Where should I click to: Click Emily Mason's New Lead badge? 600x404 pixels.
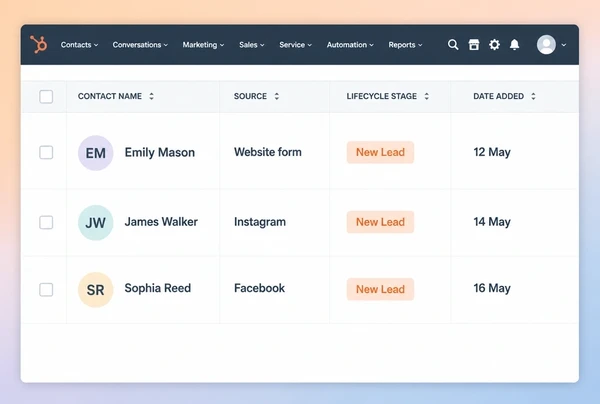click(380, 152)
